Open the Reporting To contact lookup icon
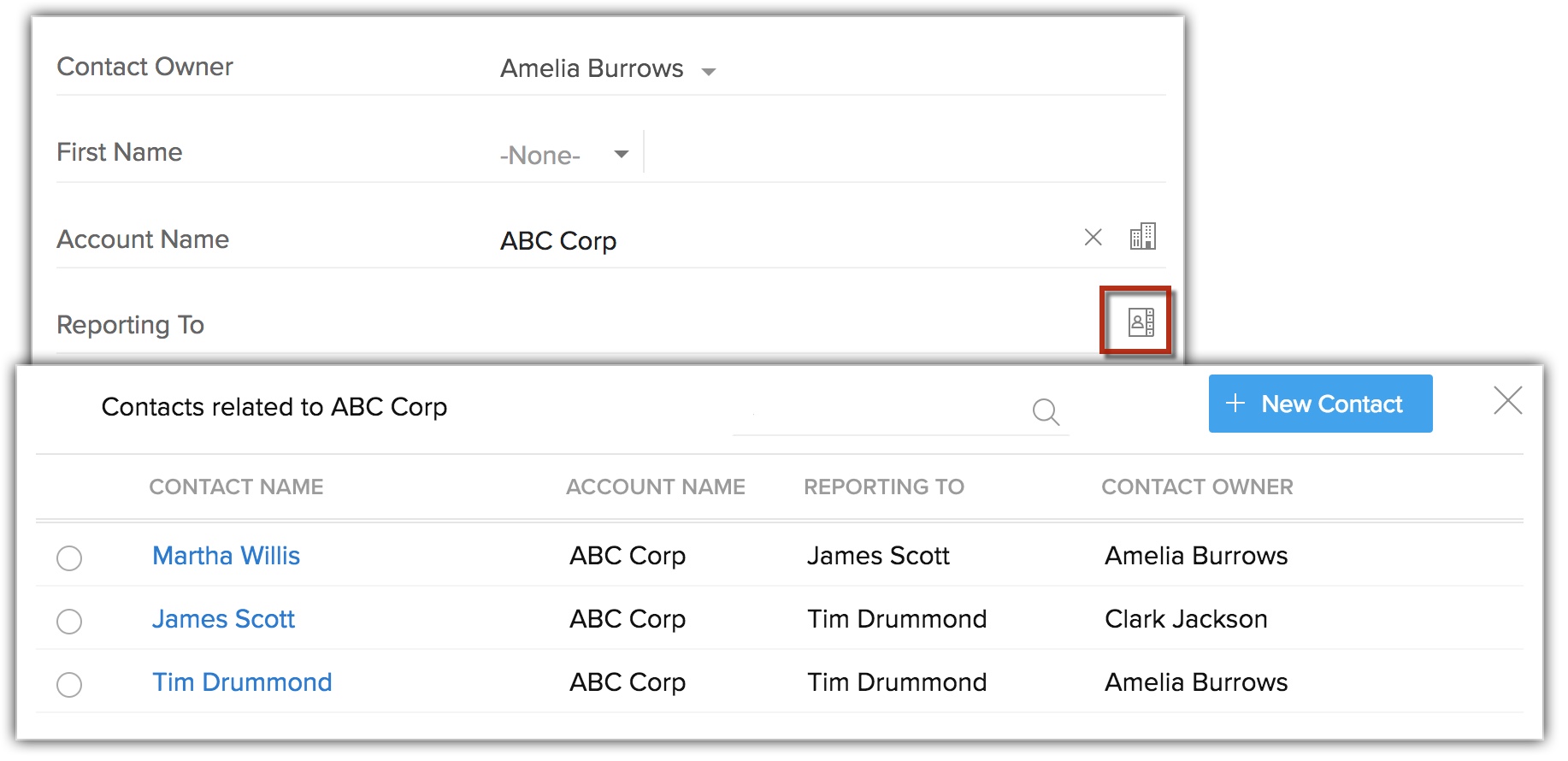The height and width of the screenshot is (761, 1568). (x=1141, y=322)
